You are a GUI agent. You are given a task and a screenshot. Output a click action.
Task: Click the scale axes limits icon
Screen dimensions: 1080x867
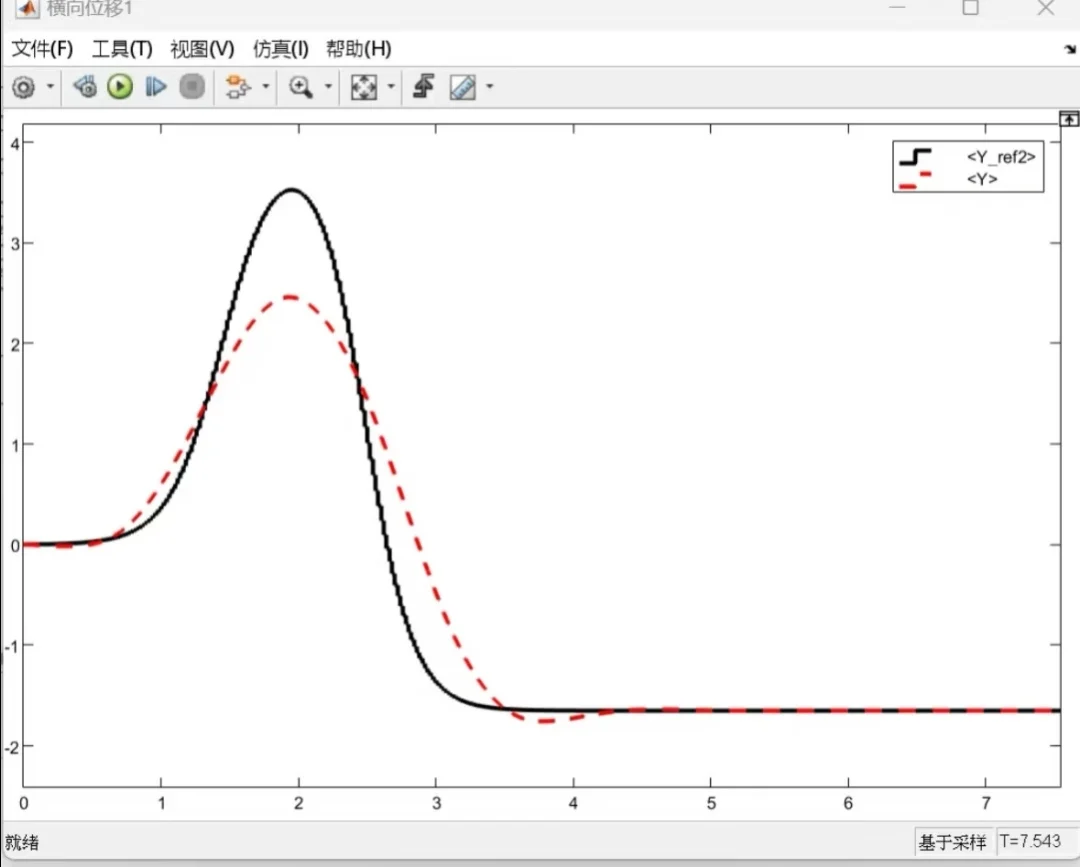click(x=364, y=87)
